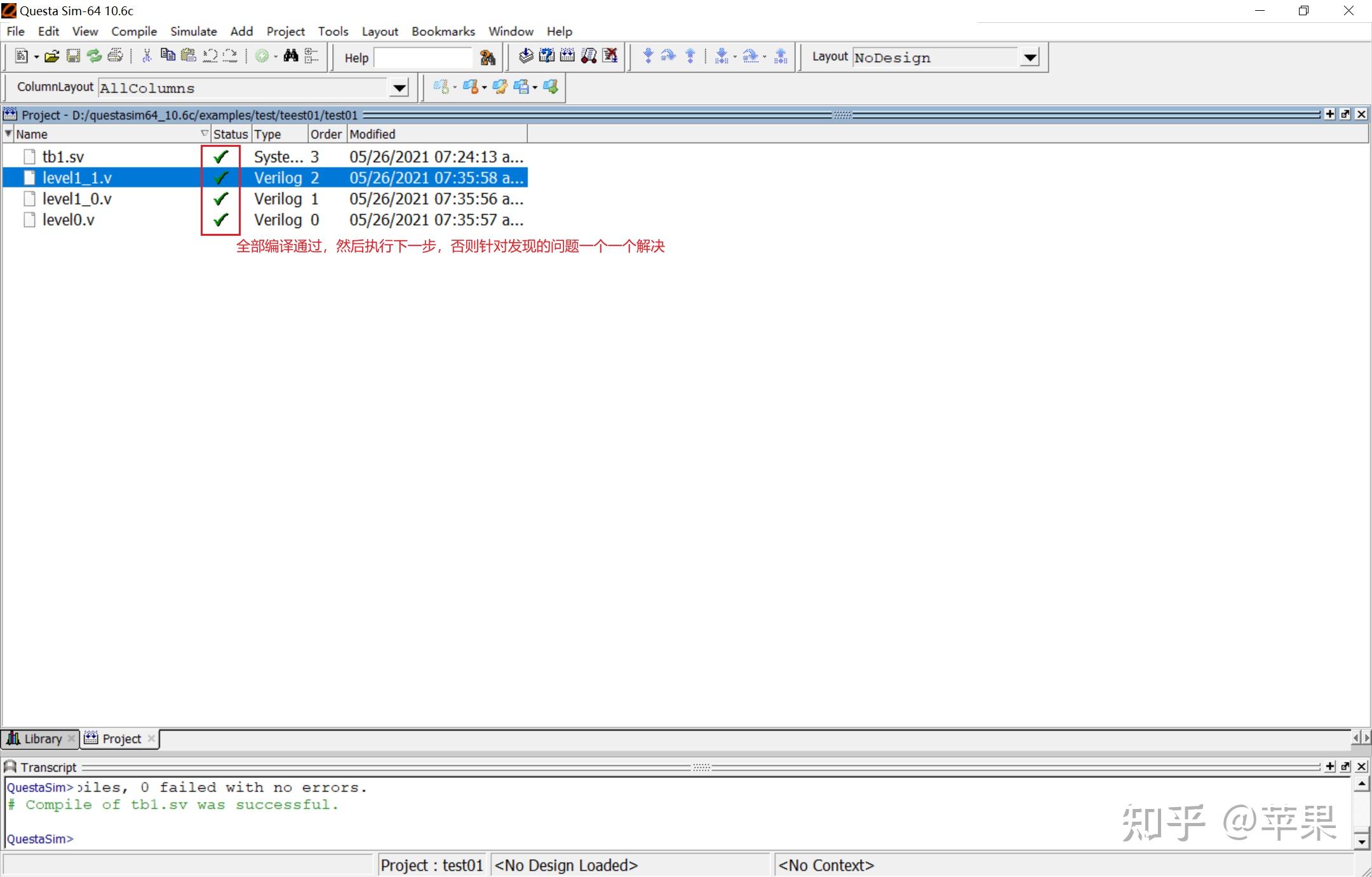The image size is (1372, 877).
Task: Click the Print icon in toolbar
Action: pos(115,57)
